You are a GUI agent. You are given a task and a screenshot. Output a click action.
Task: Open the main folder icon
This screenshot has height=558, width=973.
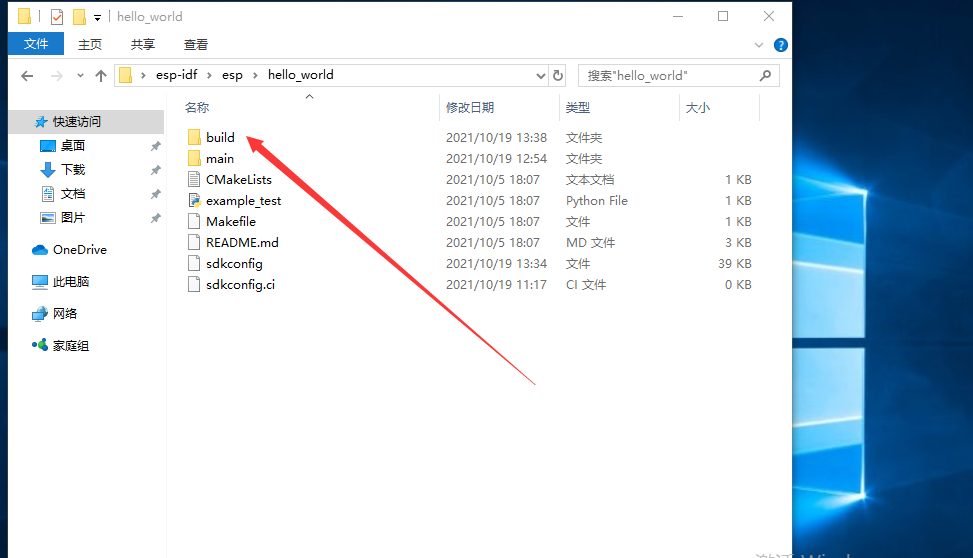coord(194,158)
